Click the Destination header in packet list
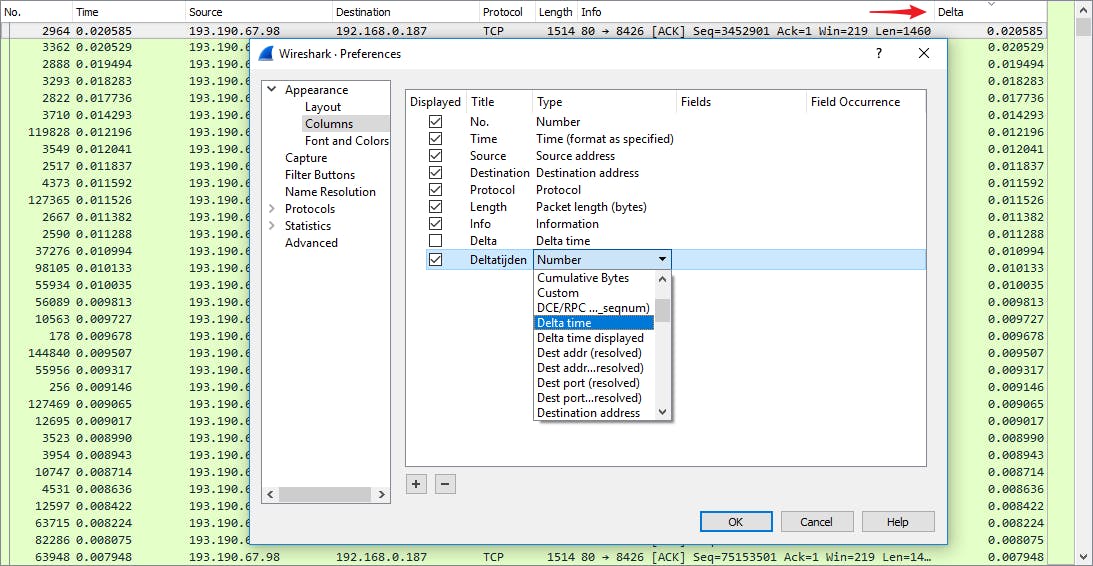Screen dimensions: 1093x566 [406, 12]
